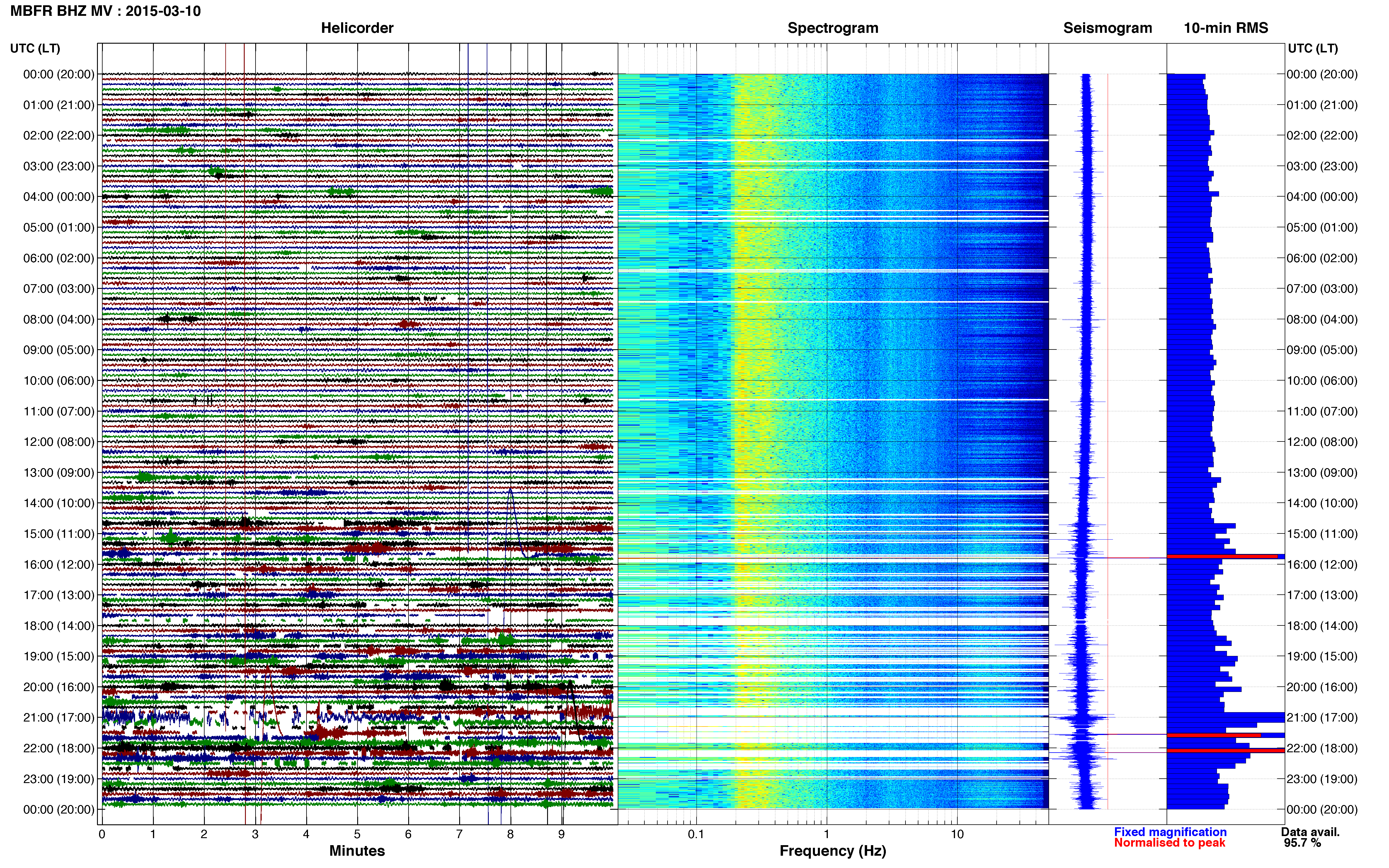Screen dimensions: 1389x868
Task: Click the UTC (LT) label above the right time axis
Action: 1313,48
